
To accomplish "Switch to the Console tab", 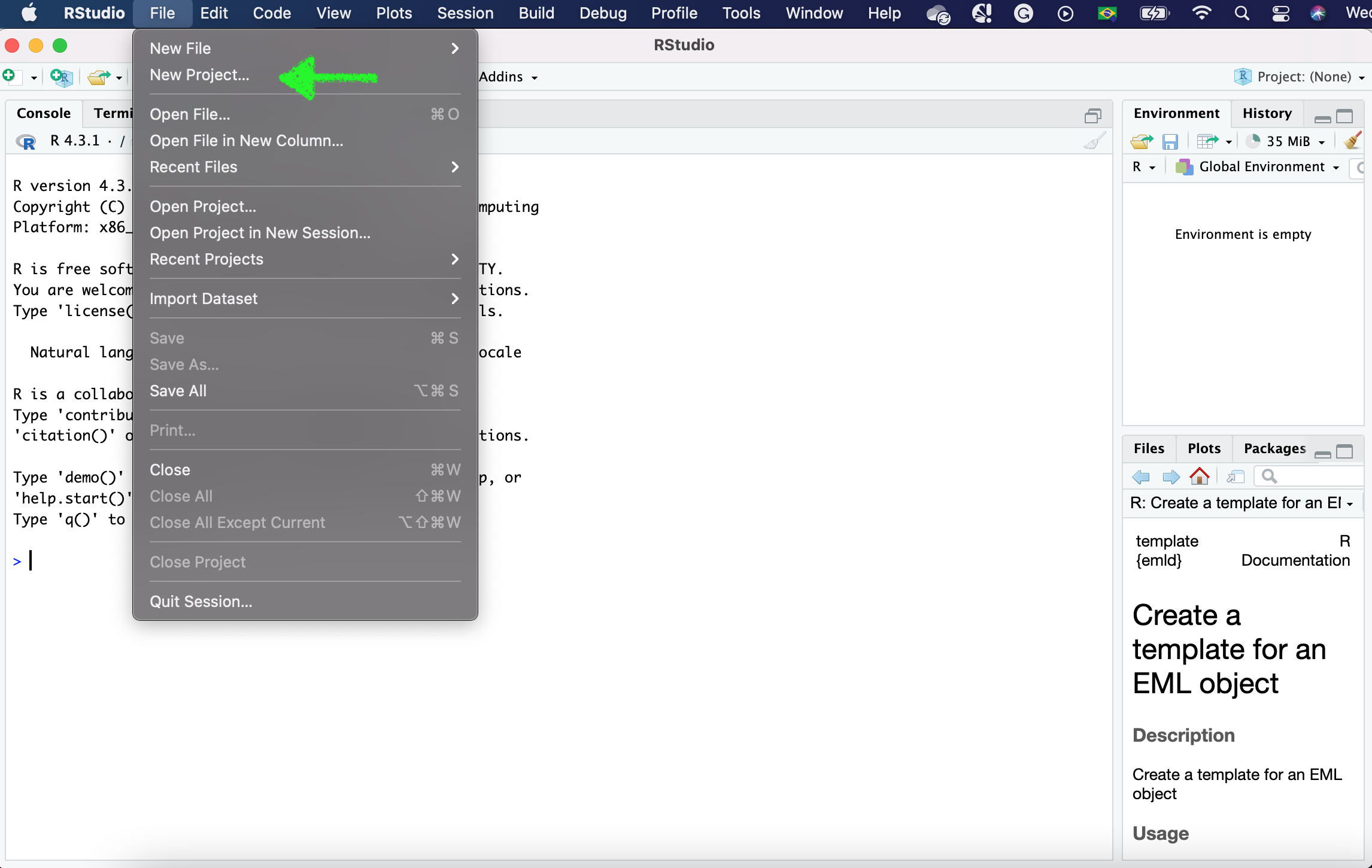I will [x=44, y=114].
